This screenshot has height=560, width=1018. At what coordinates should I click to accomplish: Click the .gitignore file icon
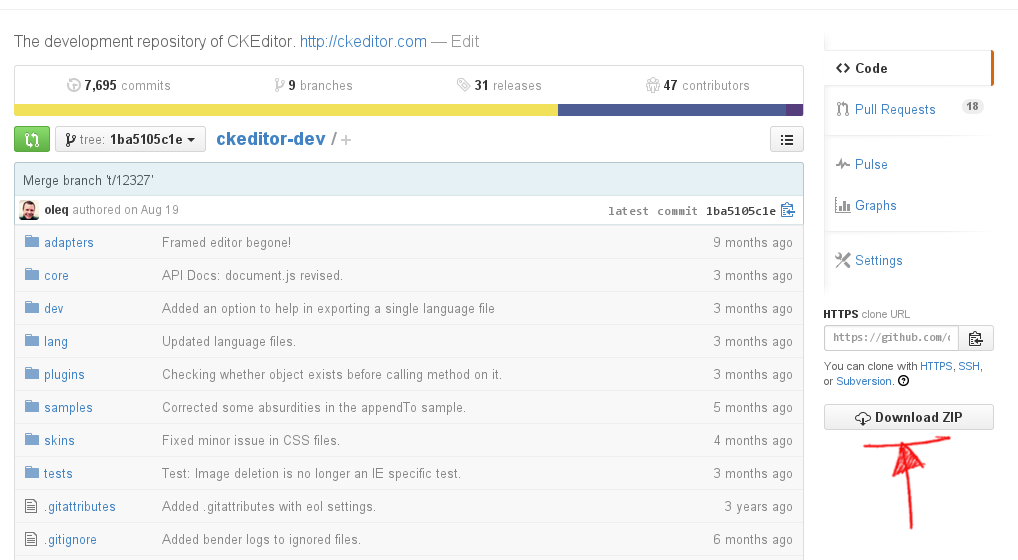tap(31, 539)
